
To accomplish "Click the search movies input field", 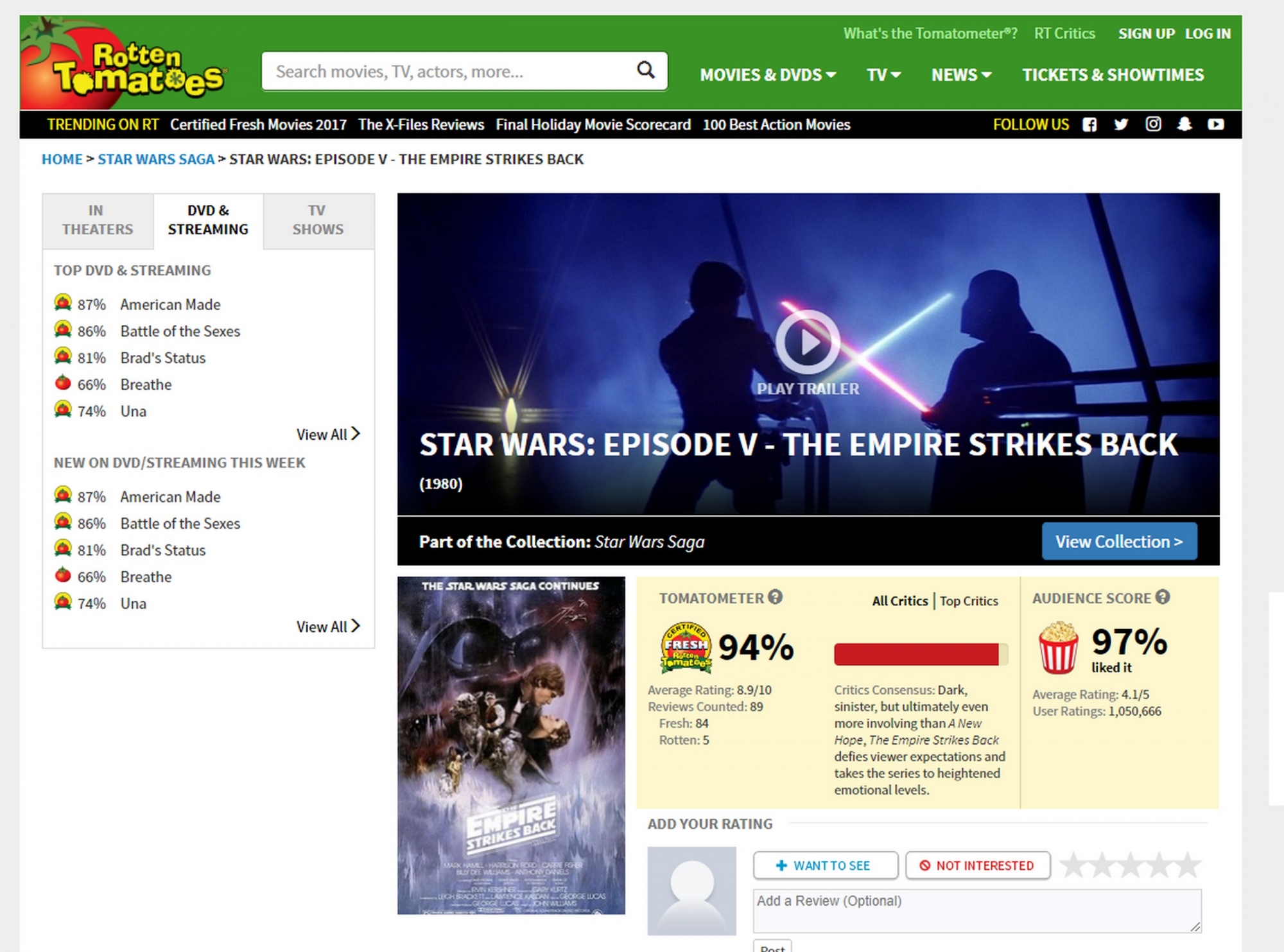I will point(464,71).
